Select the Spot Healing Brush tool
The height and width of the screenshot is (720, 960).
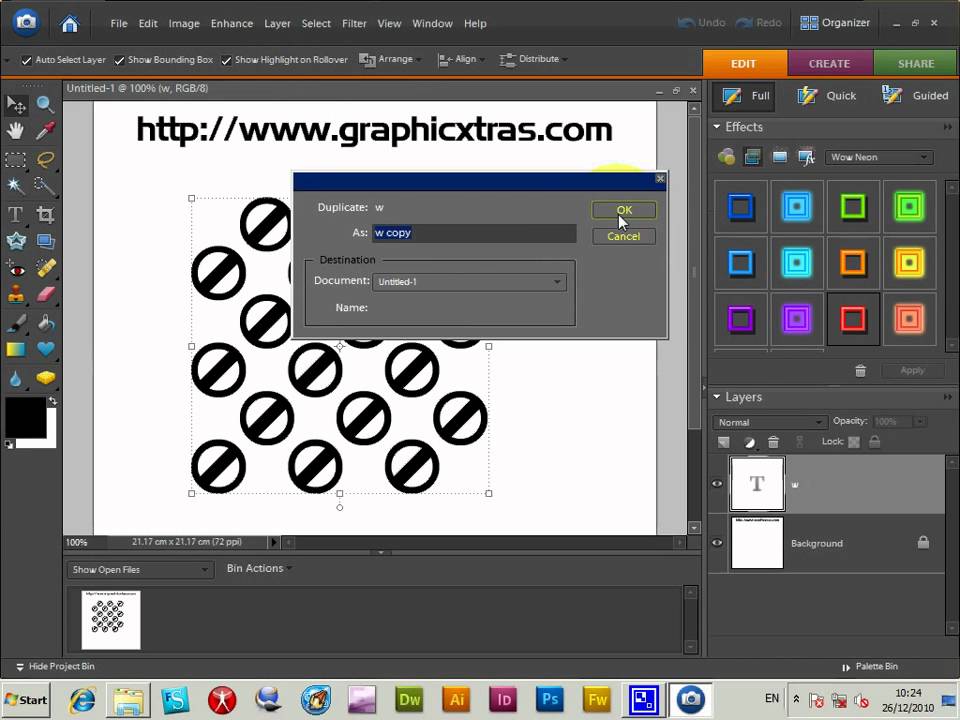[x=45, y=268]
